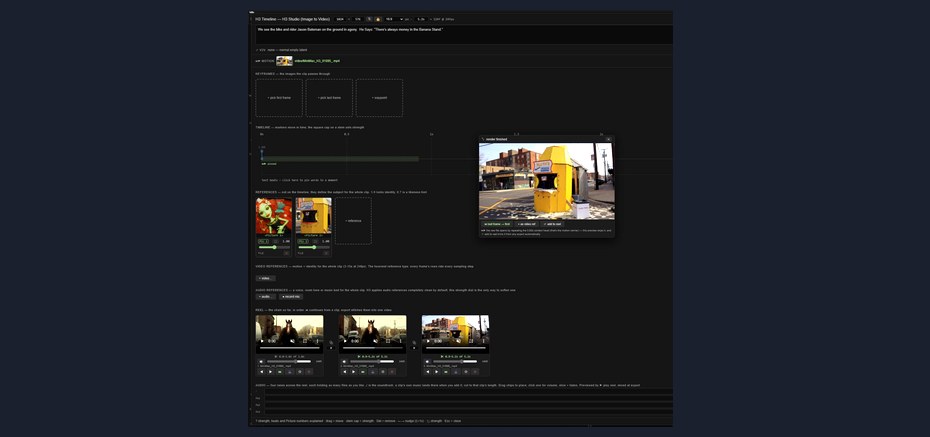This screenshot has width=930, height=437.
Task: Click the prompt text box about Jason Bateman
Action: click(x=464, y=34)
